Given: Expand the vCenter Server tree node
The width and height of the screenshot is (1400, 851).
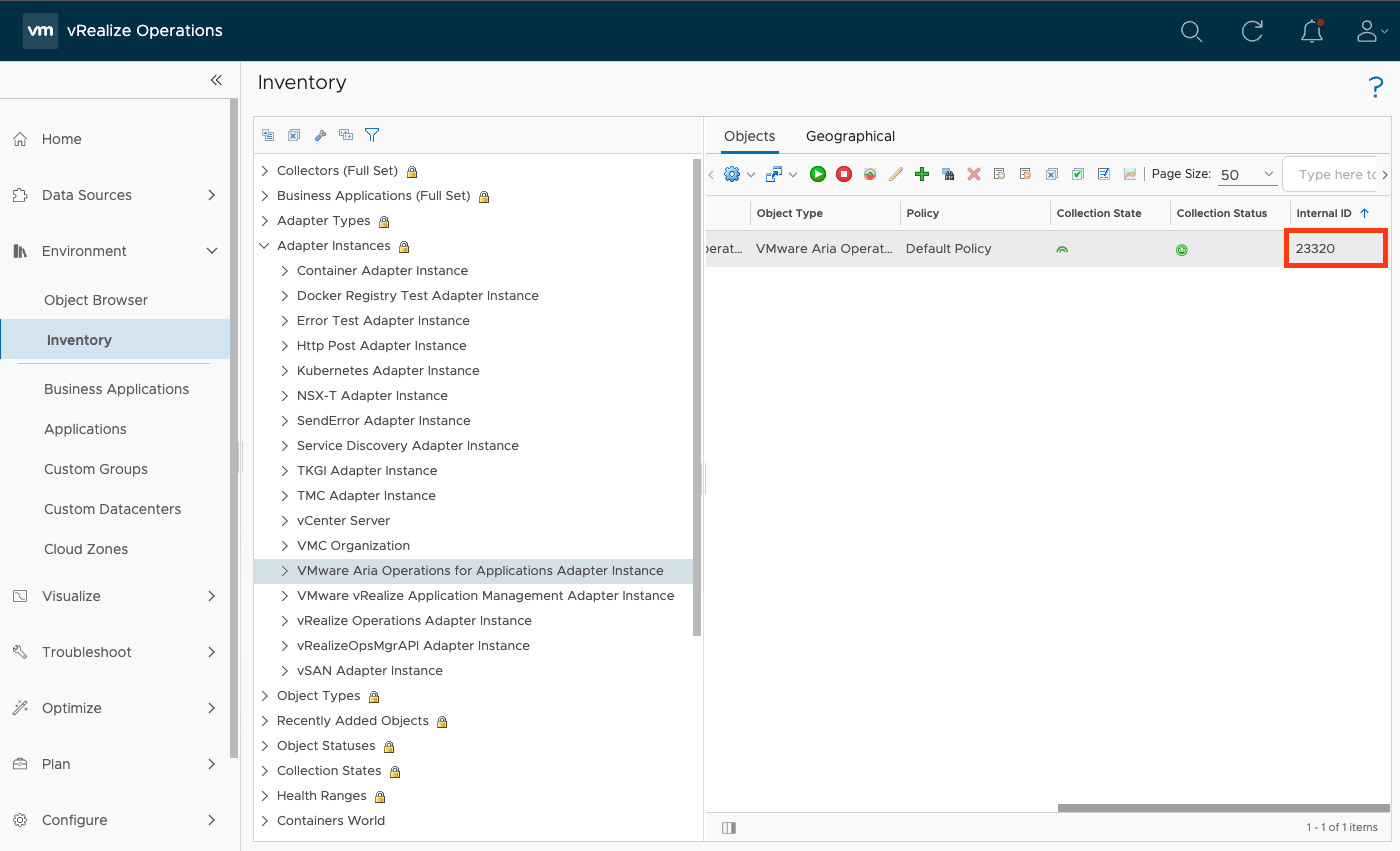Looking at the screenshot, I should pos(285,521).
